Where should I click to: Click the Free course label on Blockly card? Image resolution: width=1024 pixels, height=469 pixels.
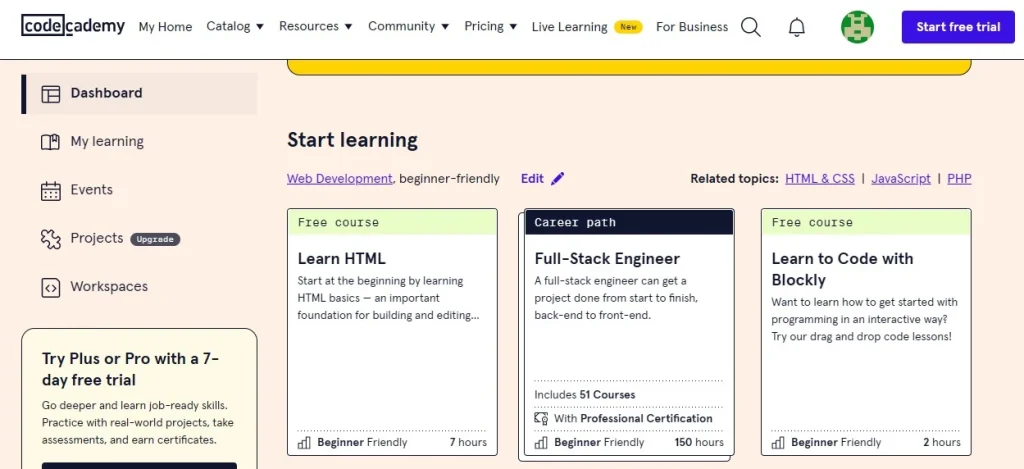pyautogui.click(x=812, y=222)
